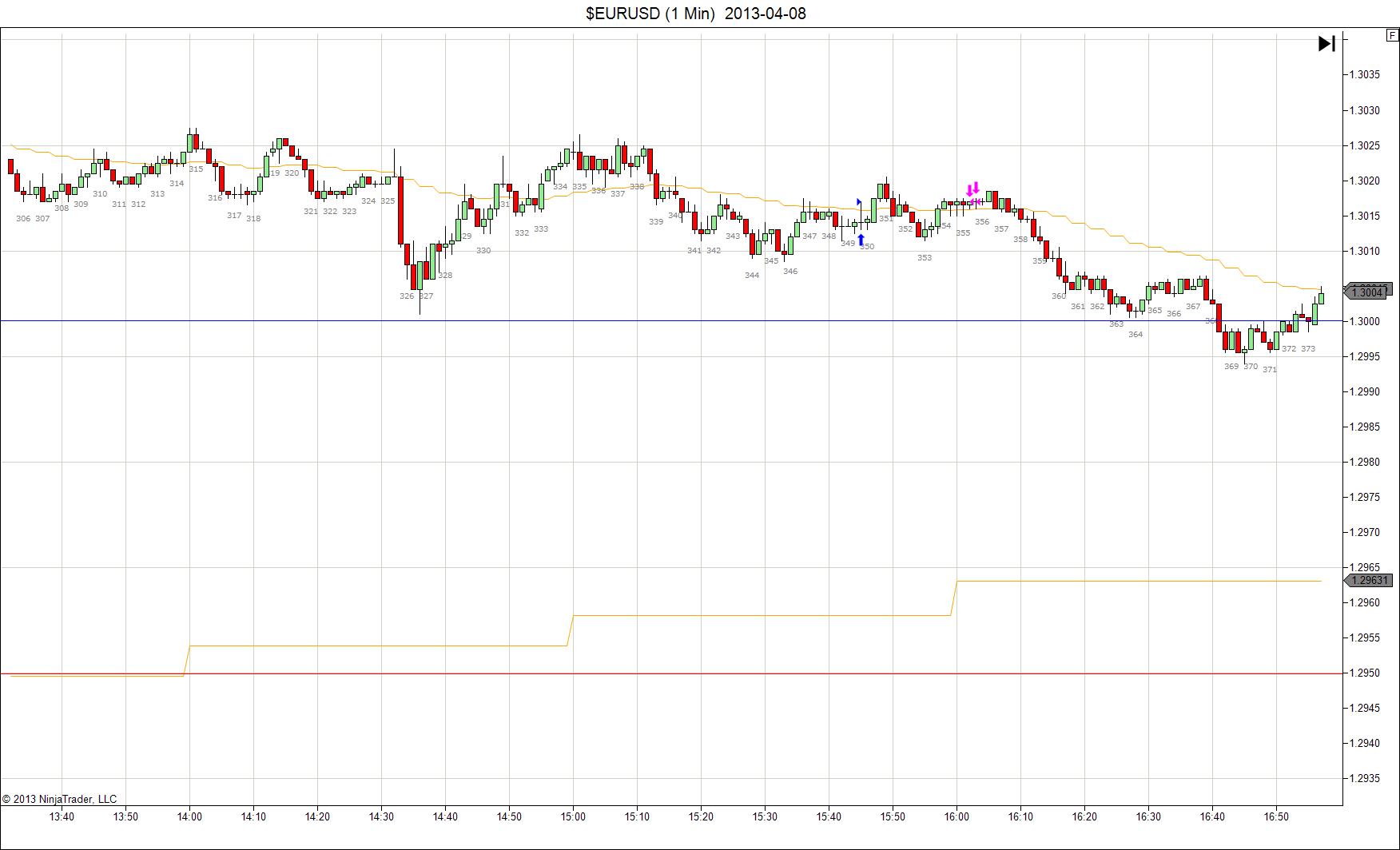
Task: Click the 1.2965 price axis label
Action: tap(1365, 567)
